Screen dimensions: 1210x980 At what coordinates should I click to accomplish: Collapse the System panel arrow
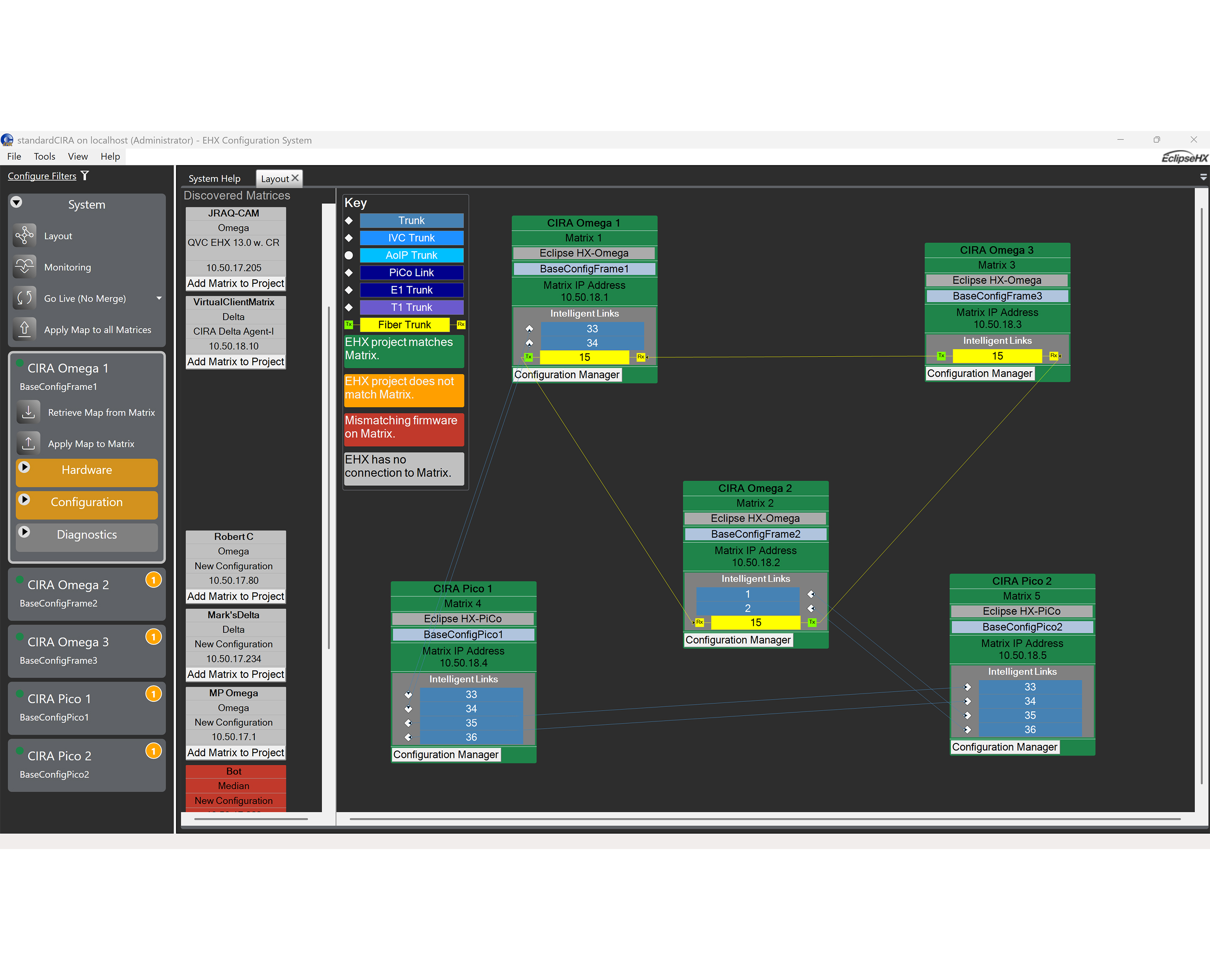(16, 202)
